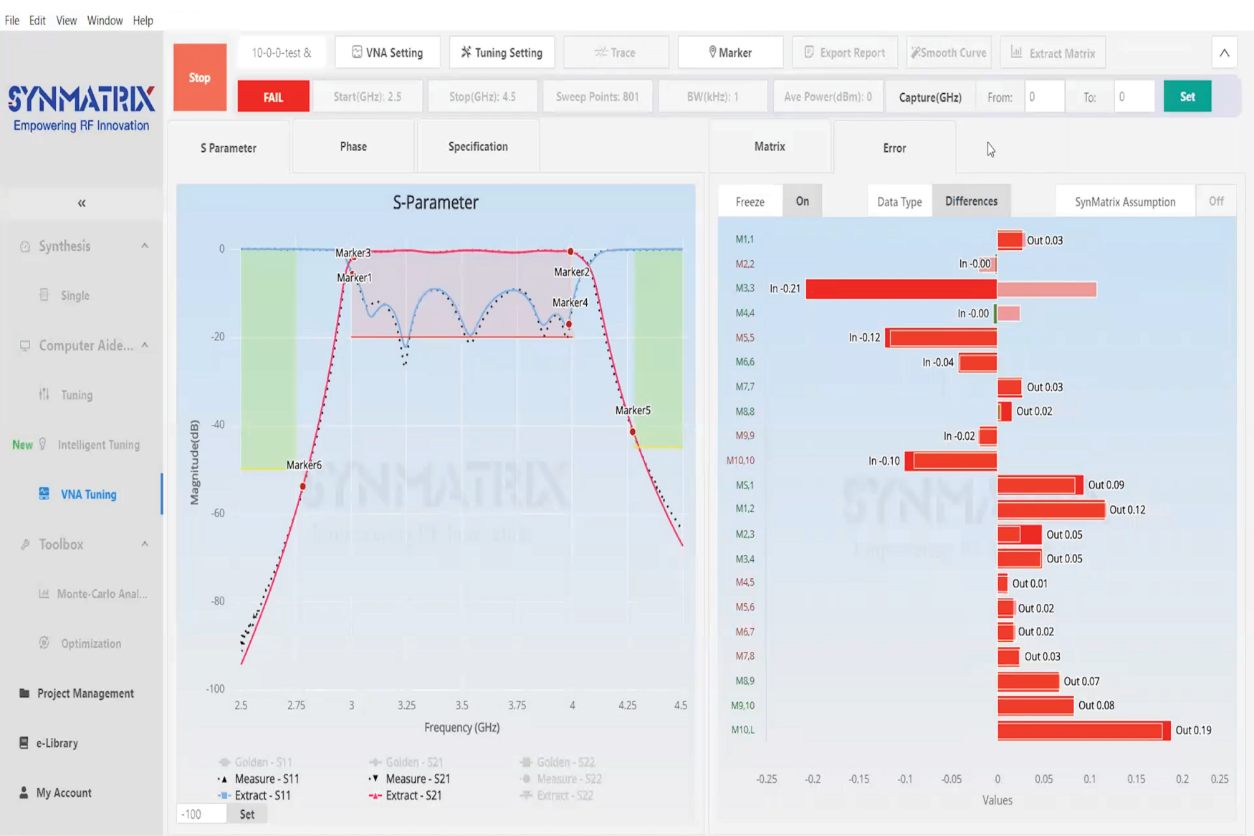Click the Synmatrix logo
This screenshot has height=836, width=1254.
pos(82,108)
